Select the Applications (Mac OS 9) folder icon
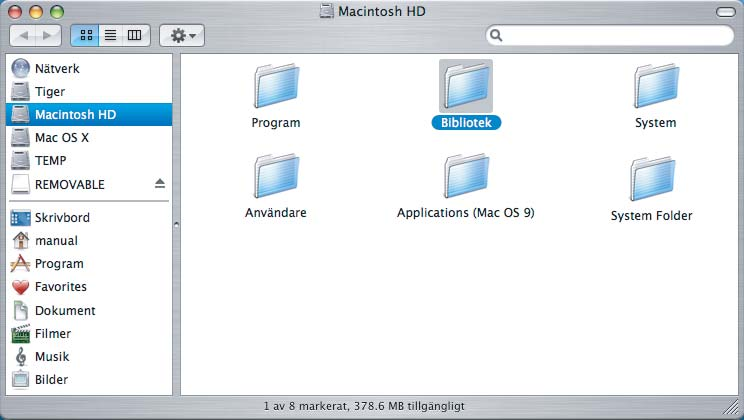The image size is (744, 420). [466, 176]
